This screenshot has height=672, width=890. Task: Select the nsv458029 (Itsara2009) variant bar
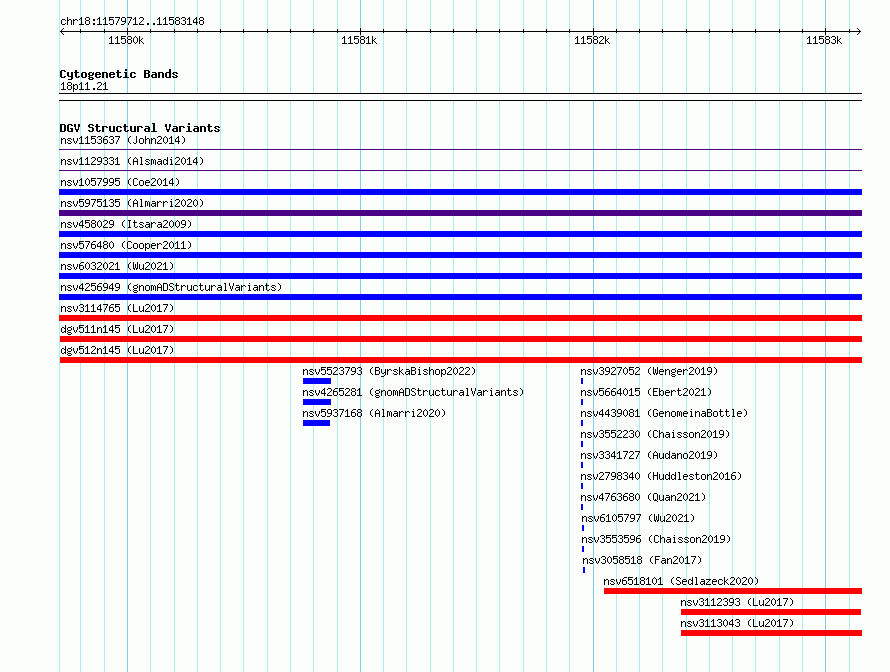(460, 234)
